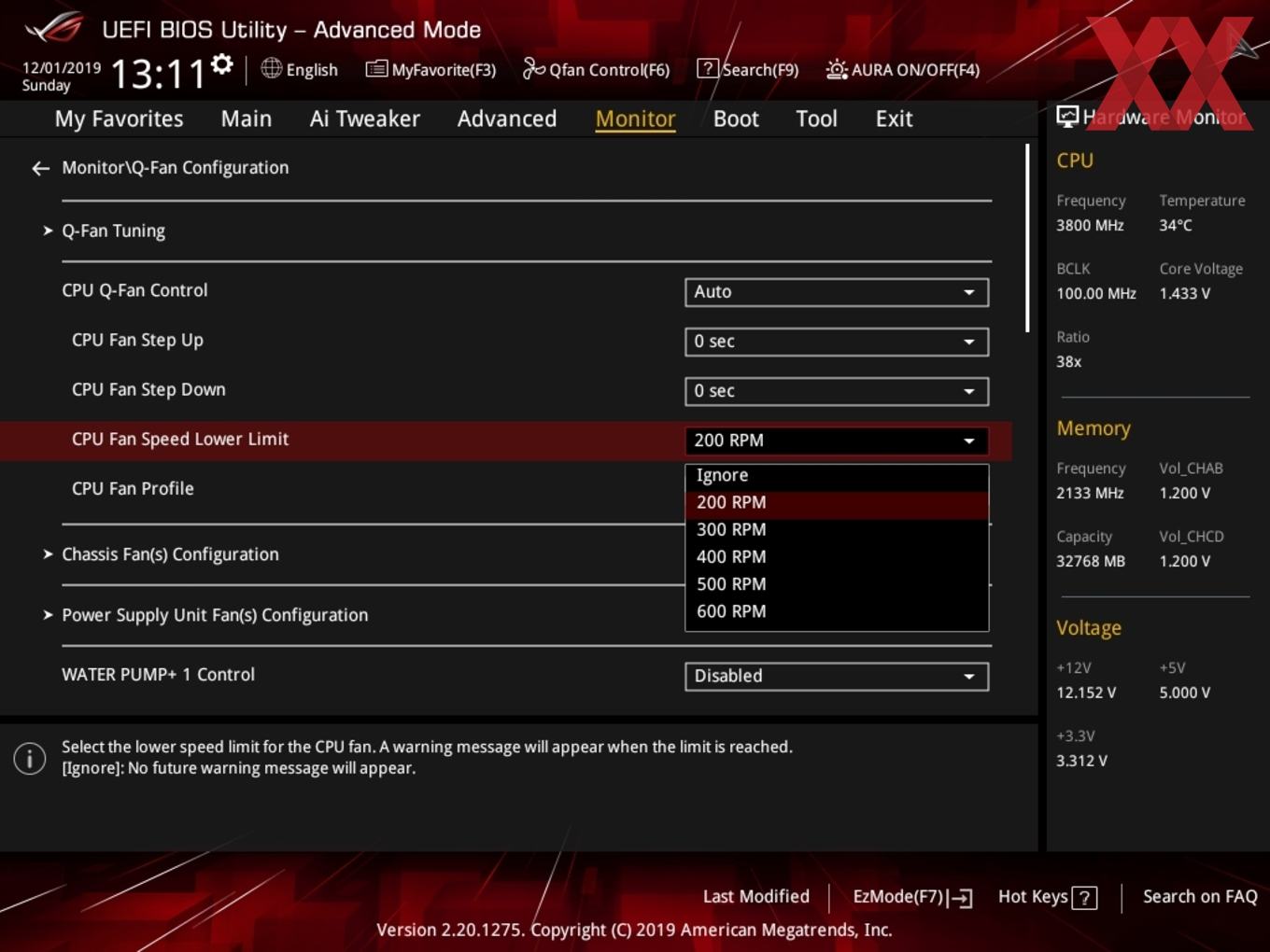Switch to My Favorites tab
This screenshot has width=1270, height=952.
(120, 119)
